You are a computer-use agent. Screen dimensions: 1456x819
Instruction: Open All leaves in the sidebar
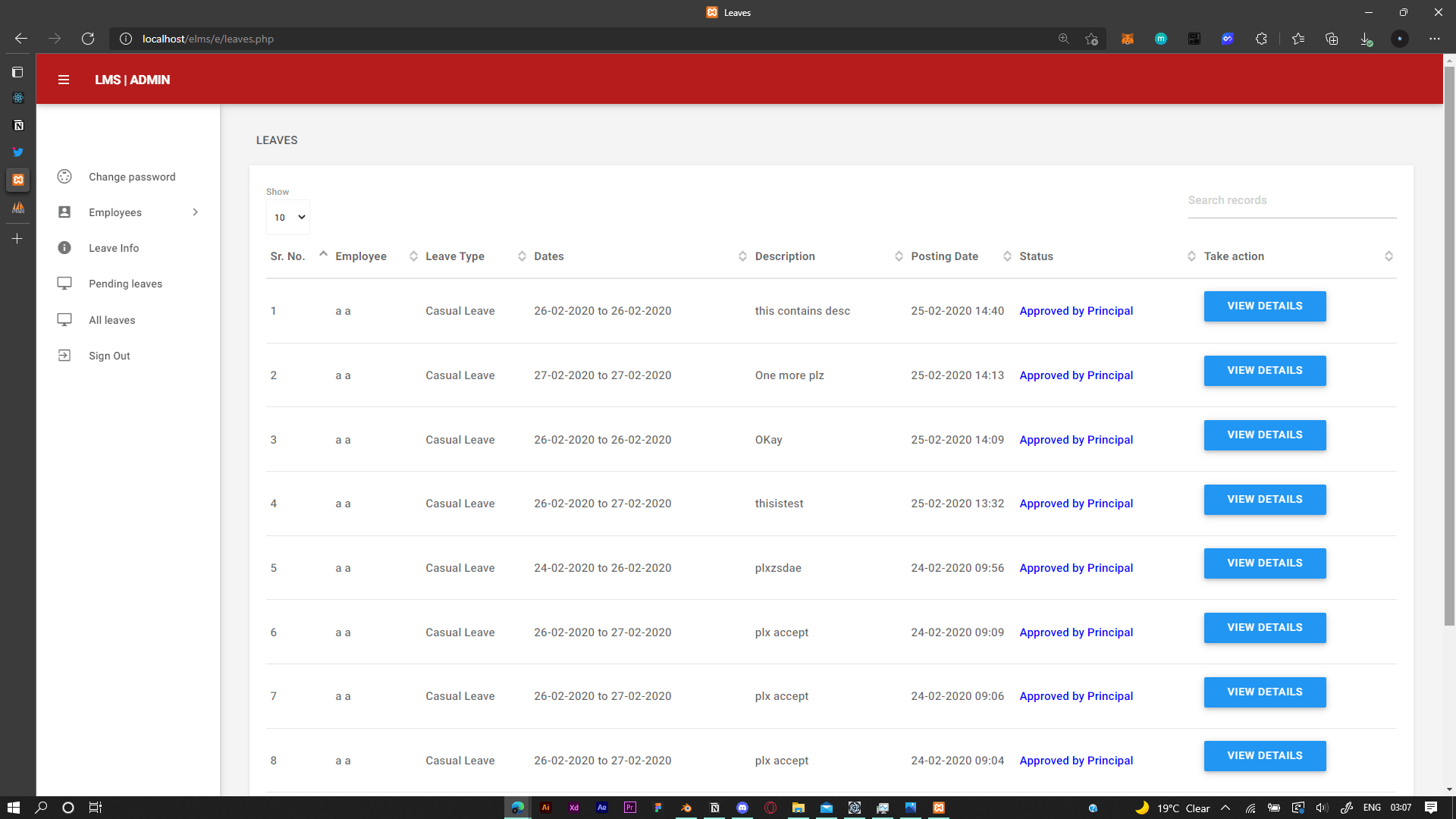[x=111, y=320]
